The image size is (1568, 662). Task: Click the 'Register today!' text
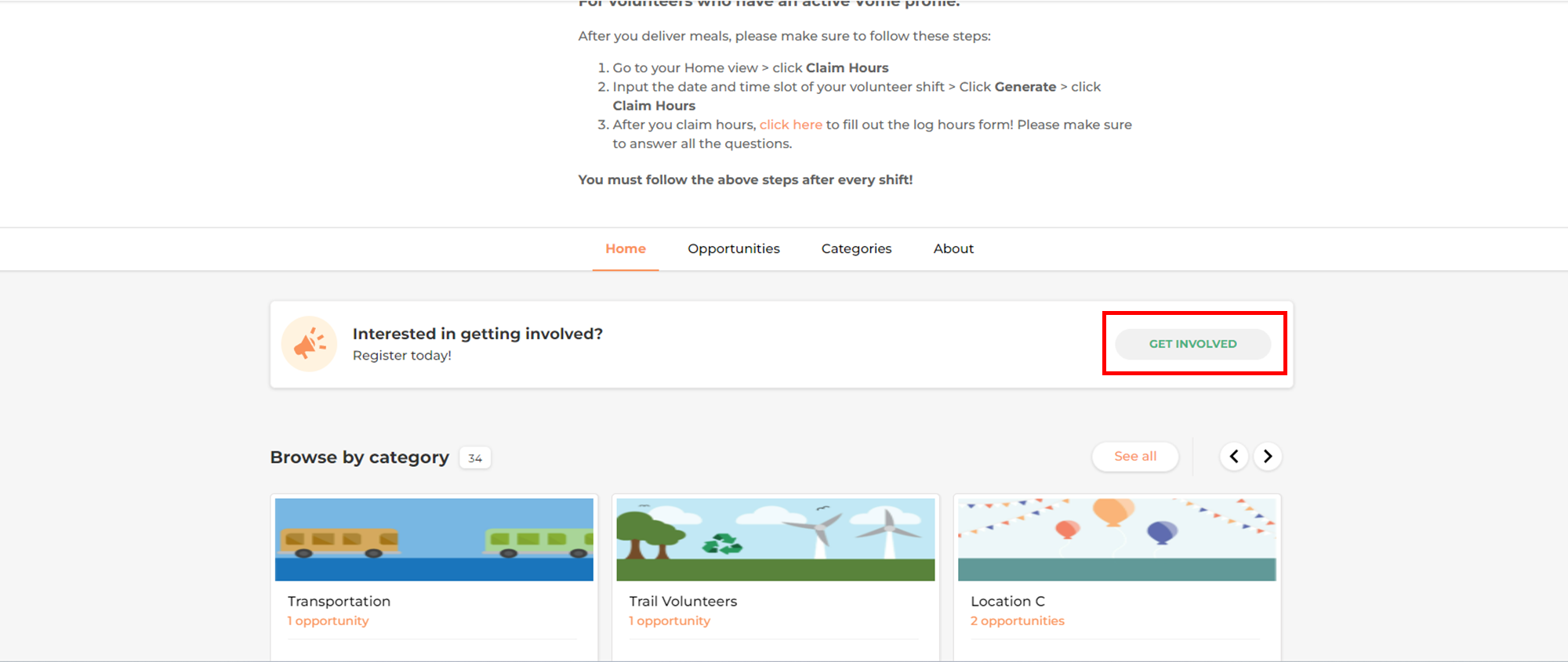point(402,356)
